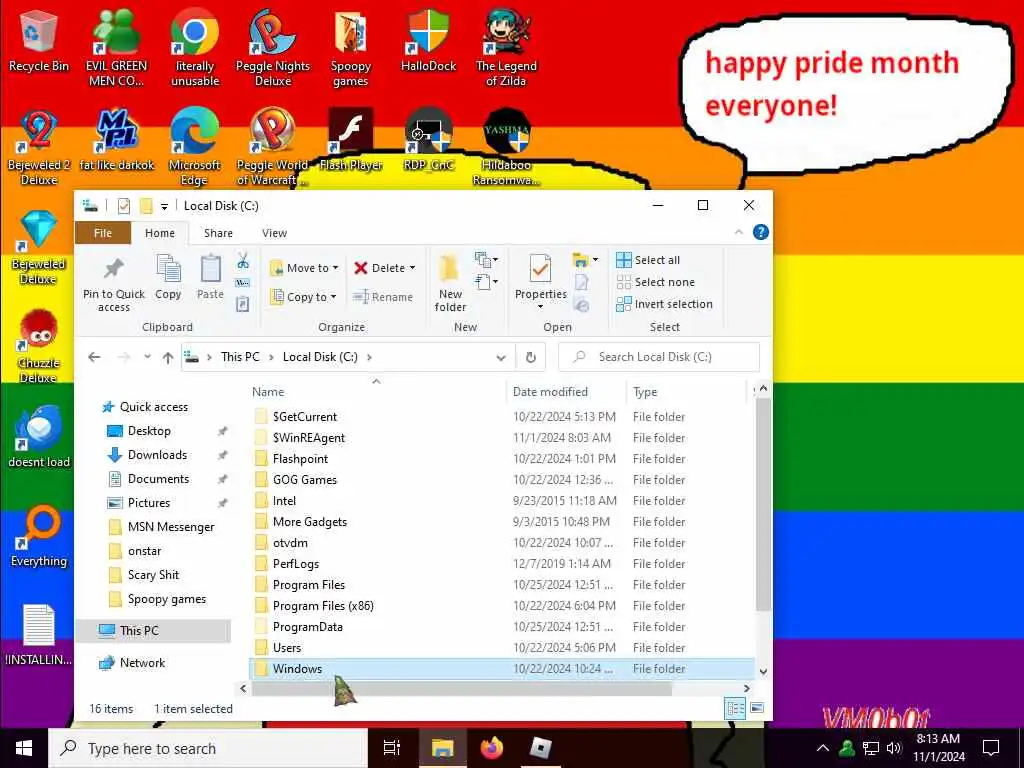1024x768 pixels.
Task: Switch to the Share ribbon tab
Action: [218, 233]
